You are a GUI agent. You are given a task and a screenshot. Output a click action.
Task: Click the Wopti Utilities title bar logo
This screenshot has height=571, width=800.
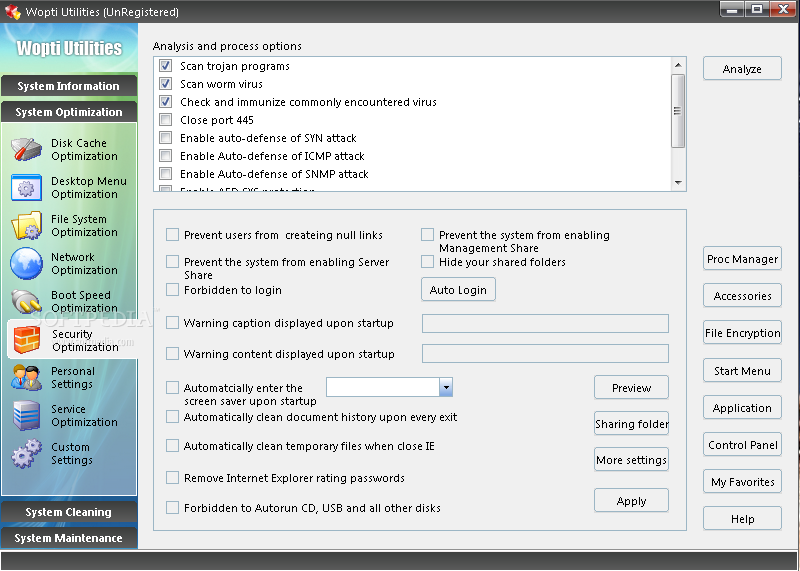coord(12,11)
